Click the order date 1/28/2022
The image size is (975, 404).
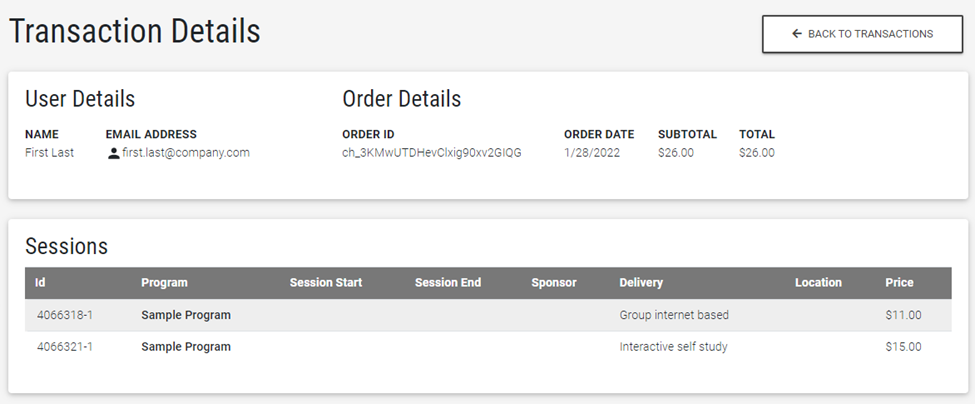click(592, 153)
